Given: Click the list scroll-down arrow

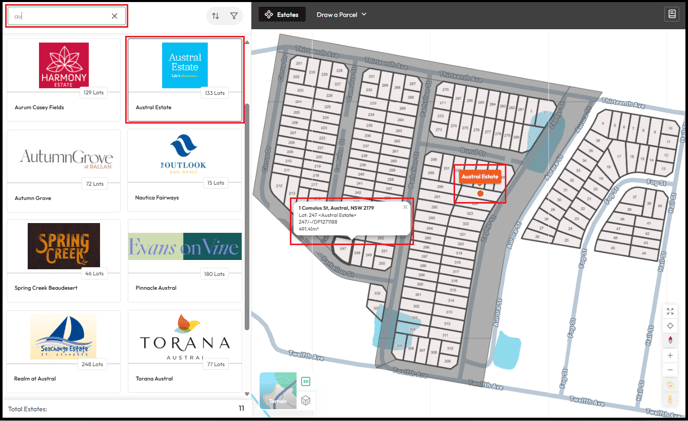Looking at the screenshot, I should click(247, 394).
